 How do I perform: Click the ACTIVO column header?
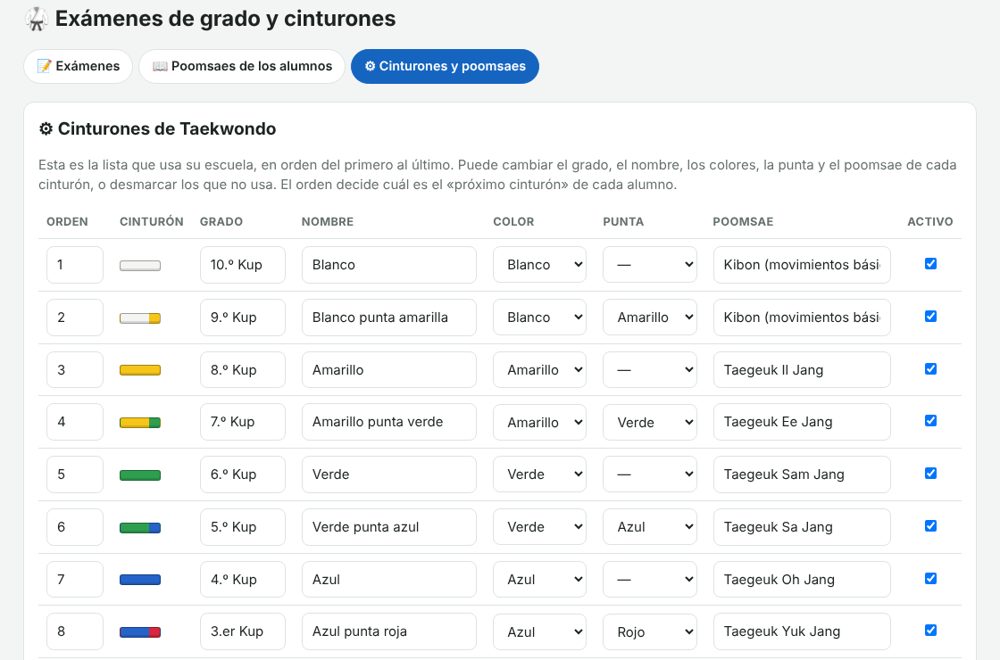pyautogui.click(x=930, y=222)
